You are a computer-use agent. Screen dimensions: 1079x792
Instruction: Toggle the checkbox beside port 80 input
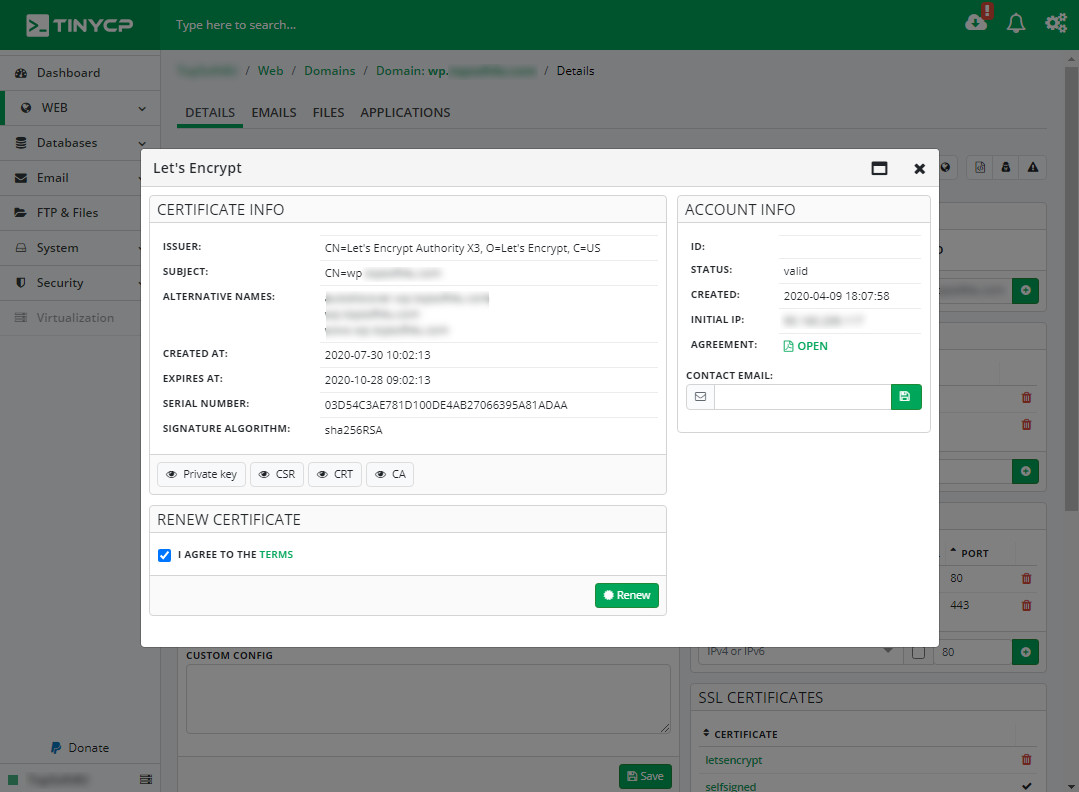[x=918, y=652]
